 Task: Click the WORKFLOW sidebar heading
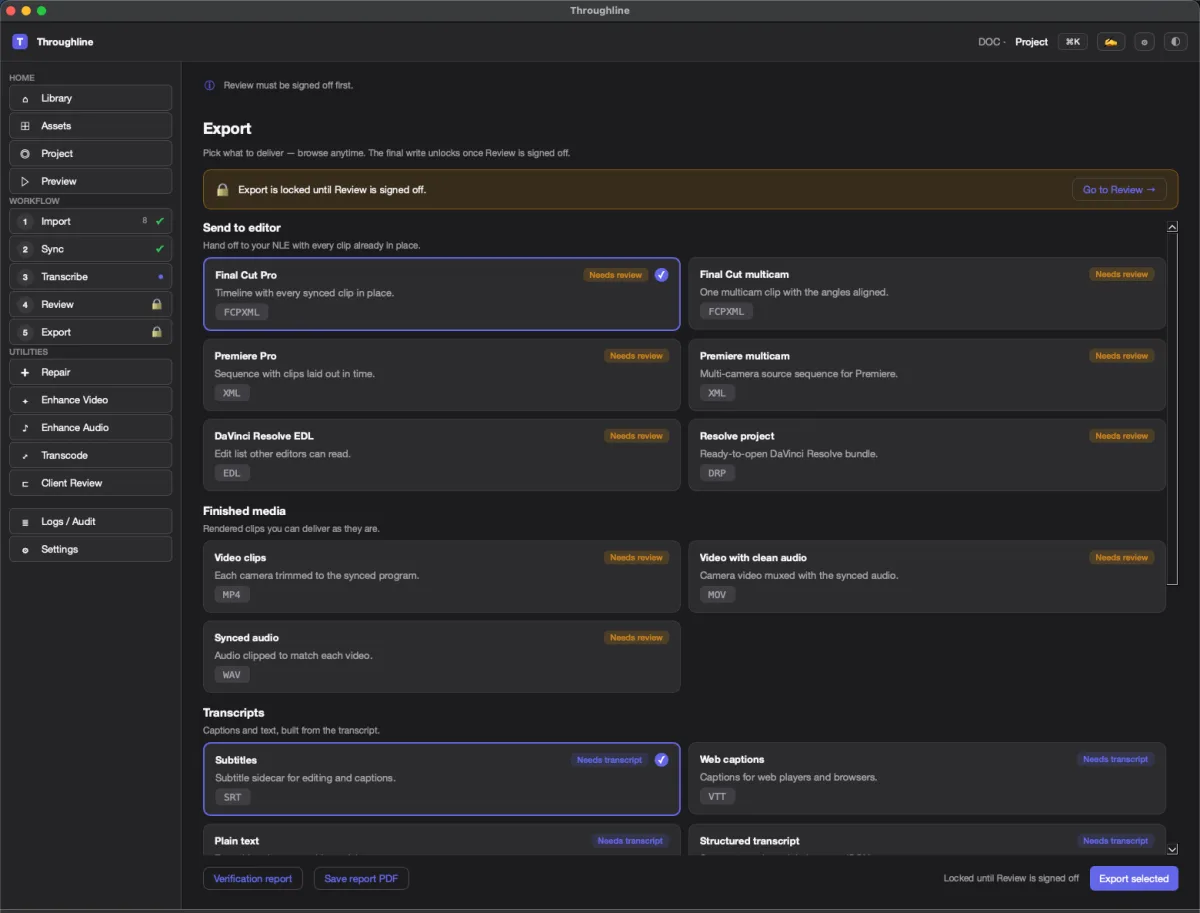point(35,201)
